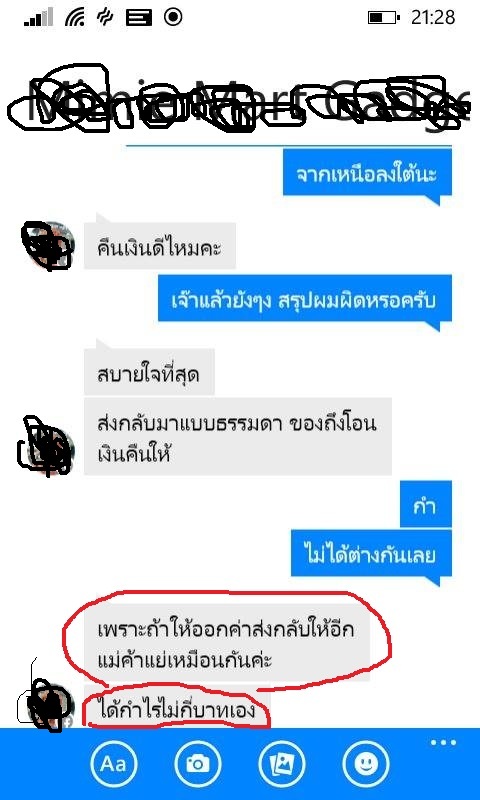
Task: Tap the sender avatar beside 'ได้กำไรไม่กี่บาทเอง'
Action: tap(46, 707)
